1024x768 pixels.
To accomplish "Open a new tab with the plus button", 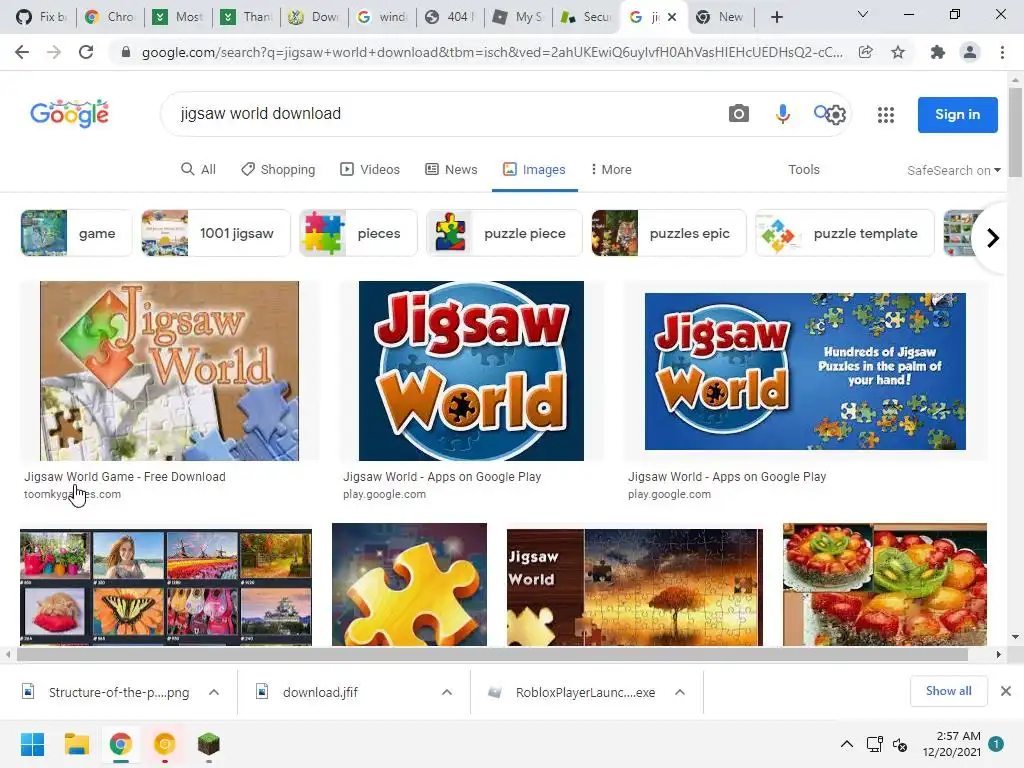I will (776, 17).
